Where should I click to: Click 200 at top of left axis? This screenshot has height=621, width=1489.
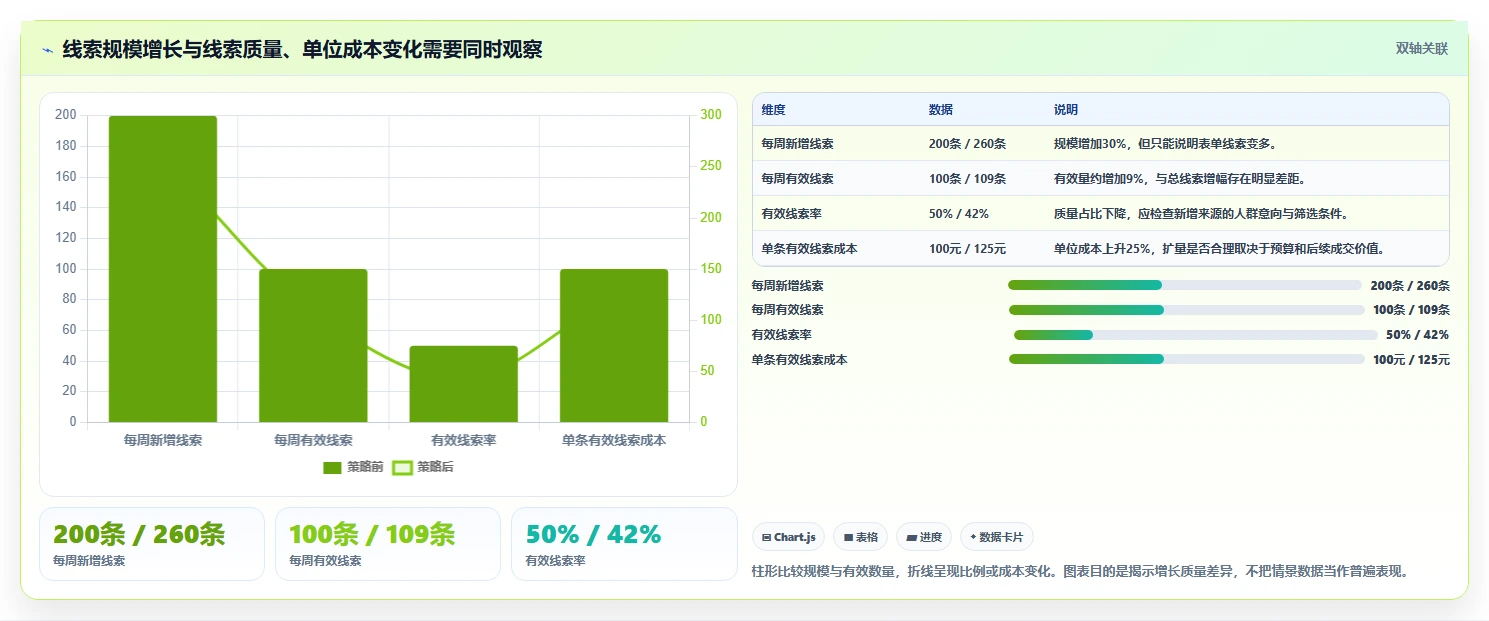coord(66,115)
